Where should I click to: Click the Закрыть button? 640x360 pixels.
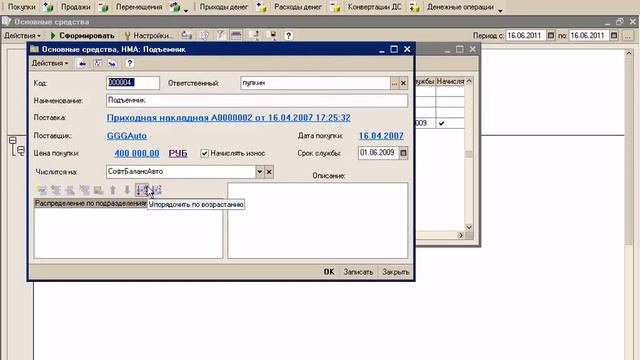[x=396, y=272]
